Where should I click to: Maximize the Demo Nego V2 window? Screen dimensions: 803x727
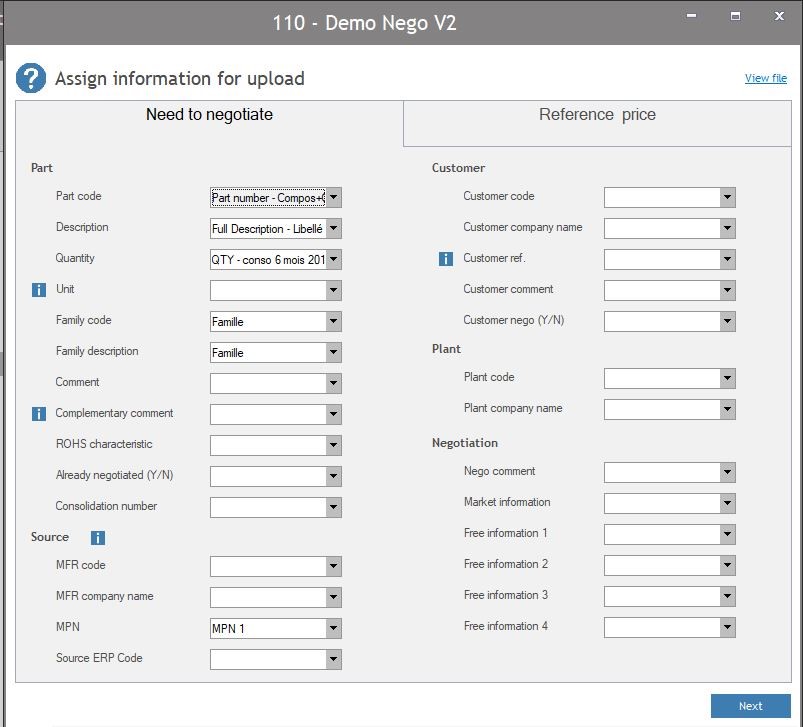pos(735,16)
